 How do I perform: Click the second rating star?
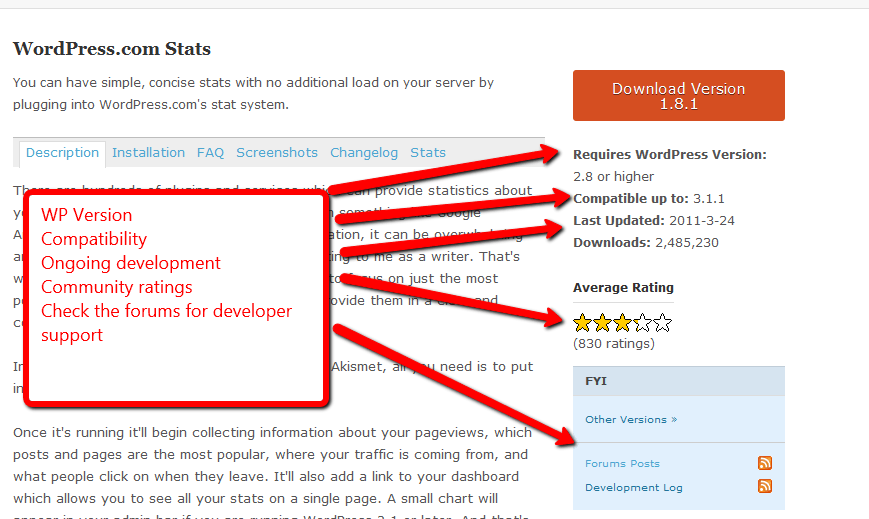click(602, 323)
